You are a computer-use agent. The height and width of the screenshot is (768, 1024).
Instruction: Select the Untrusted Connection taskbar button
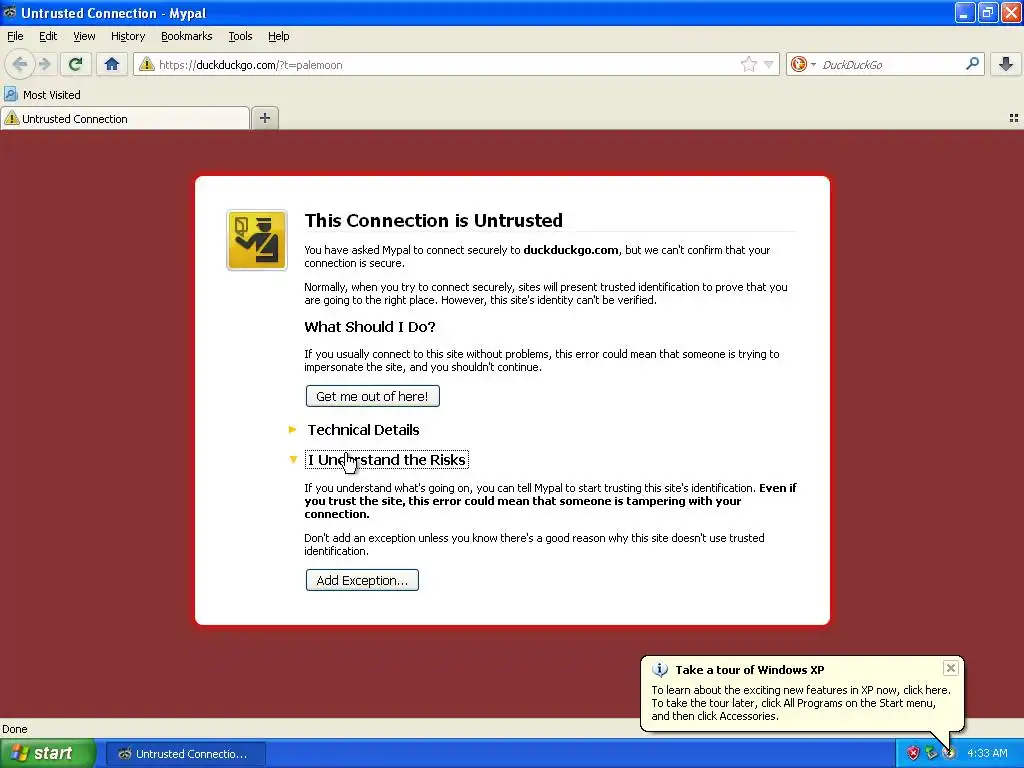tap(185, 754)
